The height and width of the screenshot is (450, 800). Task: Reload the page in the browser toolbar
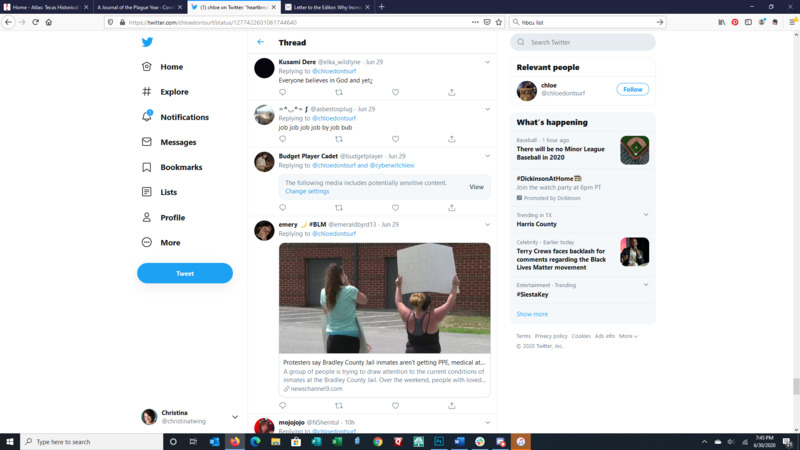pos(35,21)
